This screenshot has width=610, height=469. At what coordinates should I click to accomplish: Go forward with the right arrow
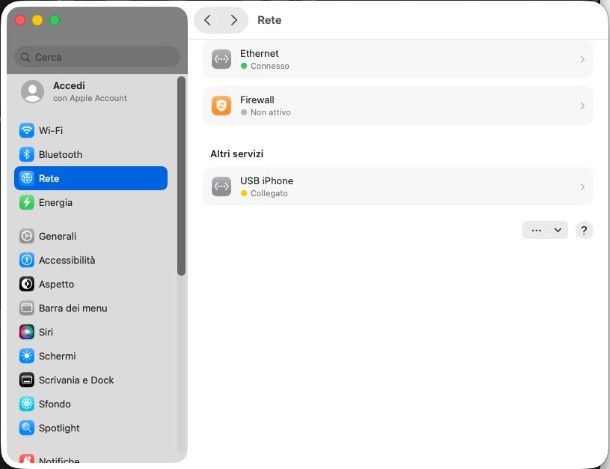pyautogui.click(x=234, y=20)
